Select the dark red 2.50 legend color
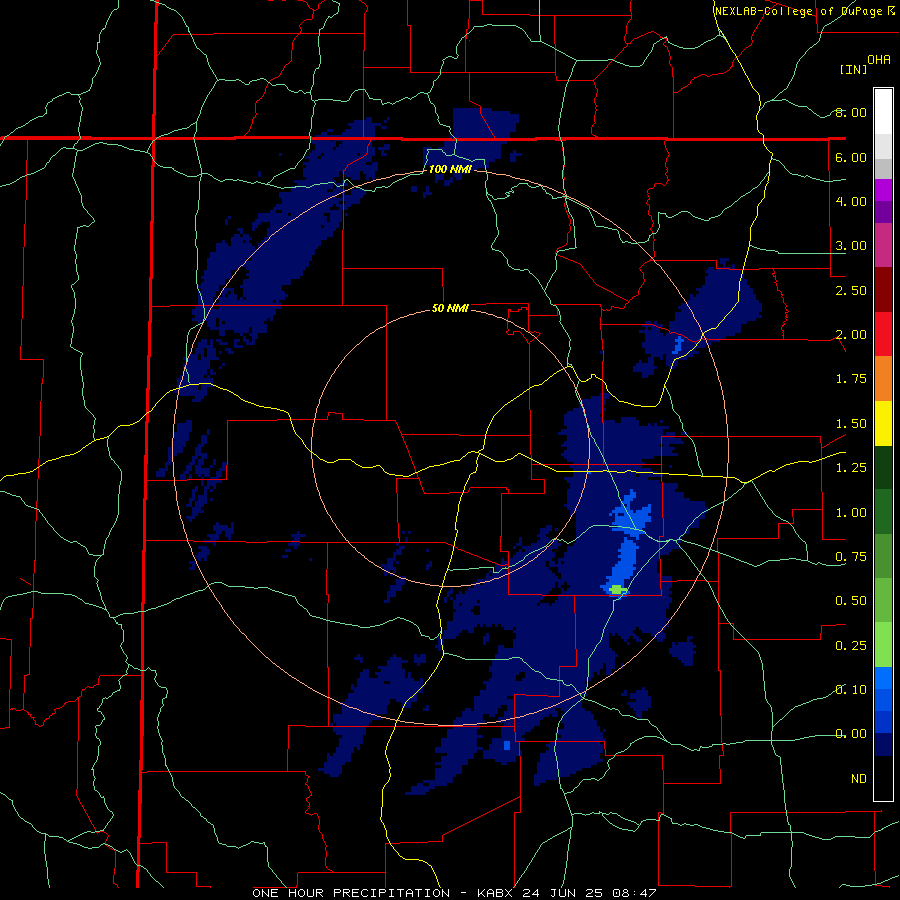 click(883, 289)
